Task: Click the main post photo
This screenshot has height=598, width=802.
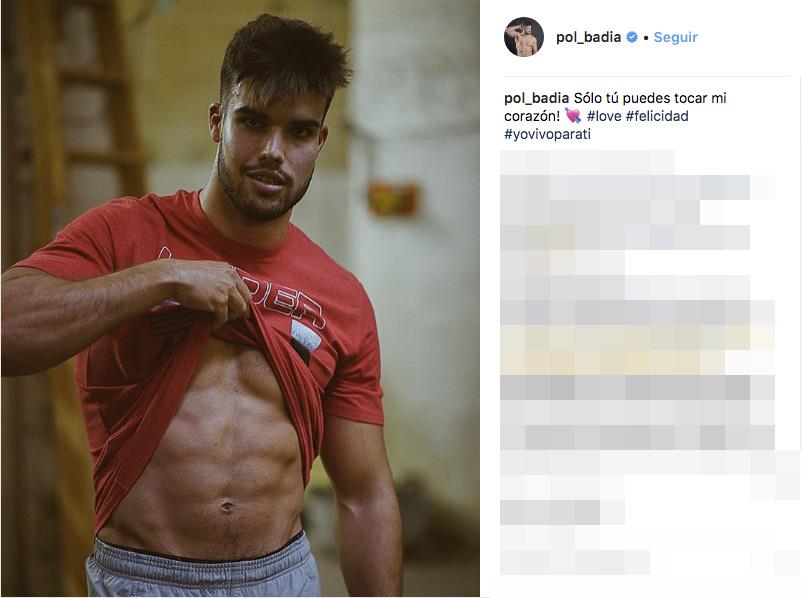Action: [240, 299]
